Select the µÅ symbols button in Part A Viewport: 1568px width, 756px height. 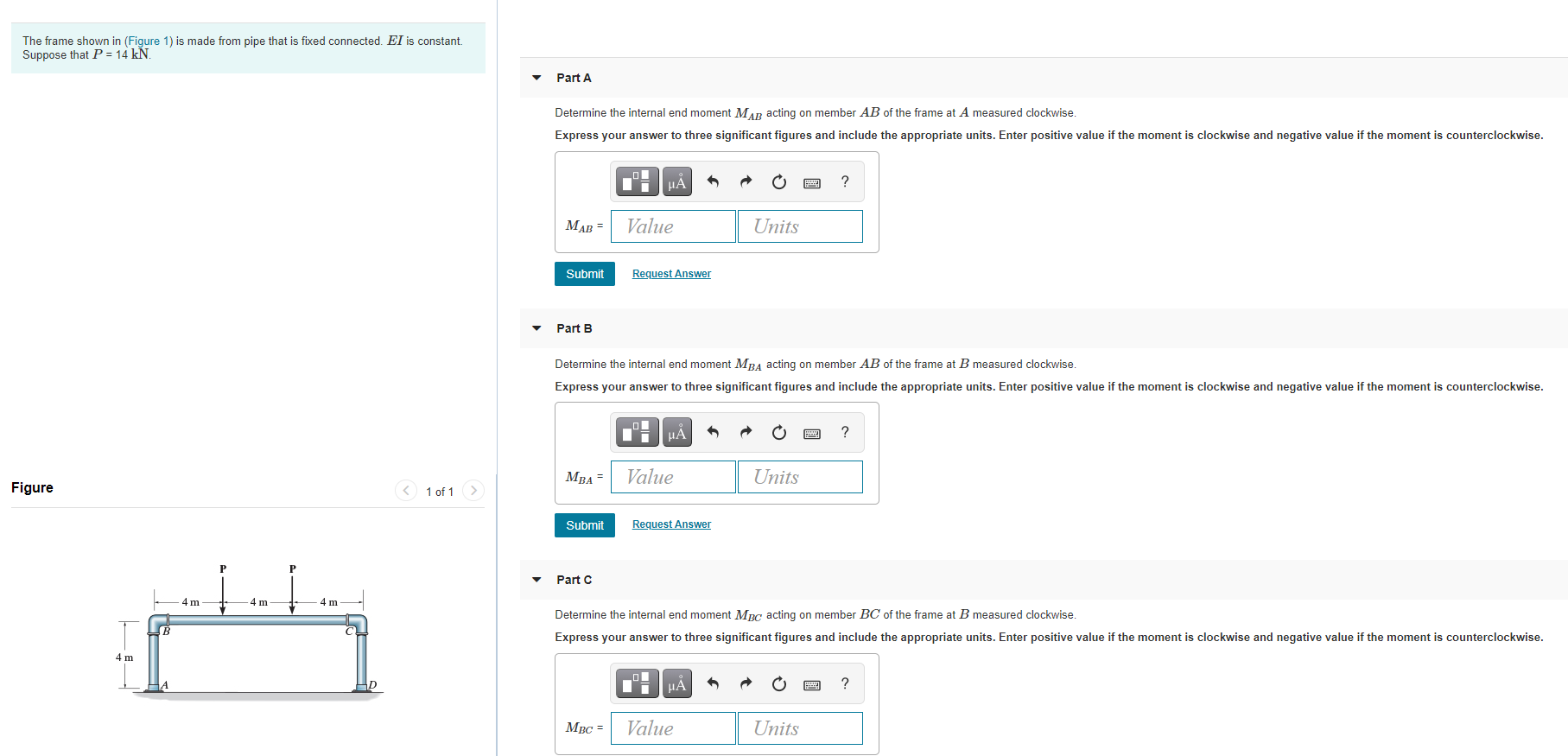pyautogui.click(x=677, y=181)
